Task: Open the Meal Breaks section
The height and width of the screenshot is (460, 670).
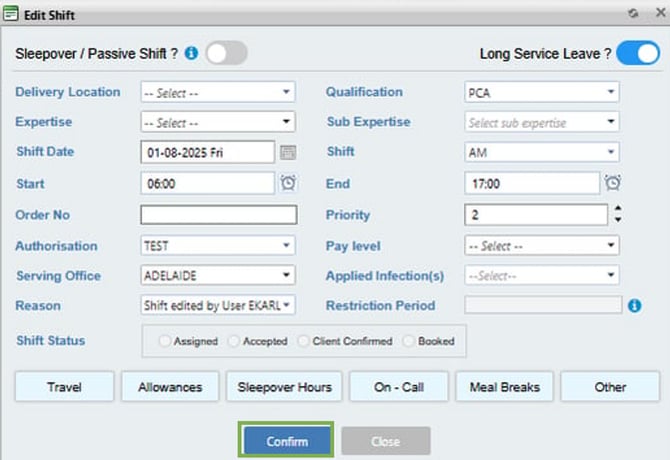Action: [x=505, y=387]
